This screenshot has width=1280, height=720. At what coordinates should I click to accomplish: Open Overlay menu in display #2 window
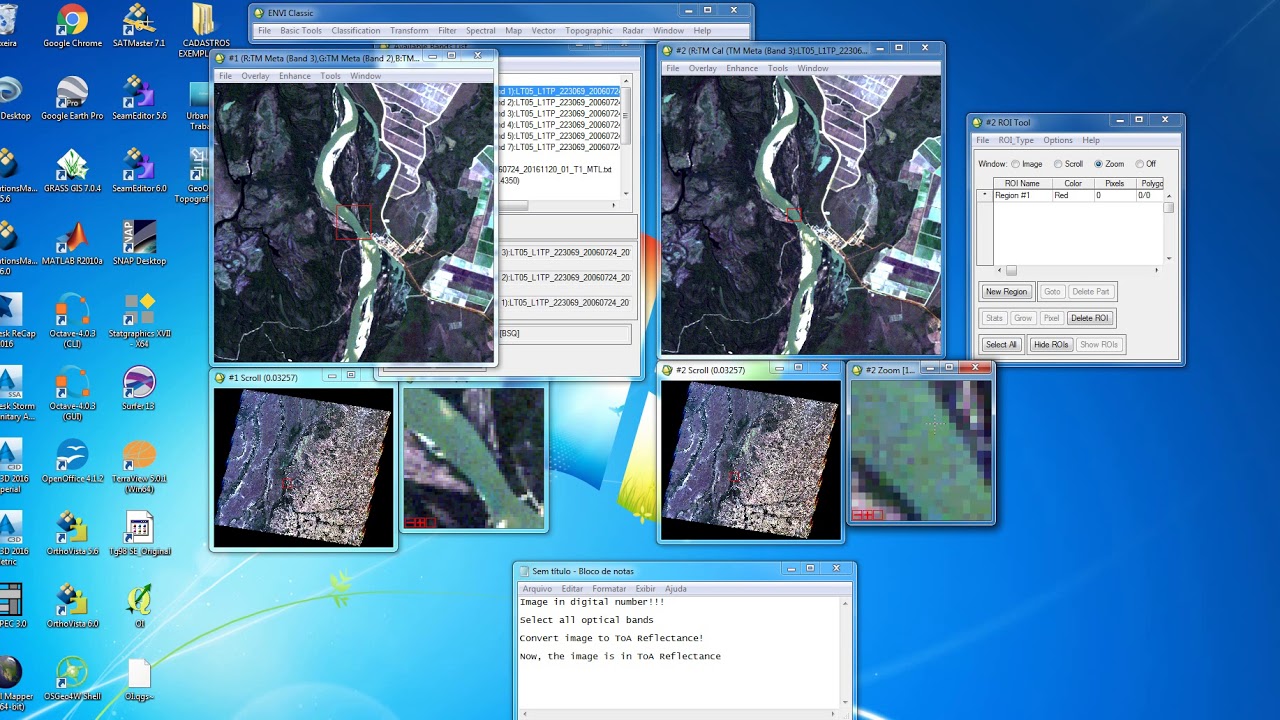pos(702,68)
